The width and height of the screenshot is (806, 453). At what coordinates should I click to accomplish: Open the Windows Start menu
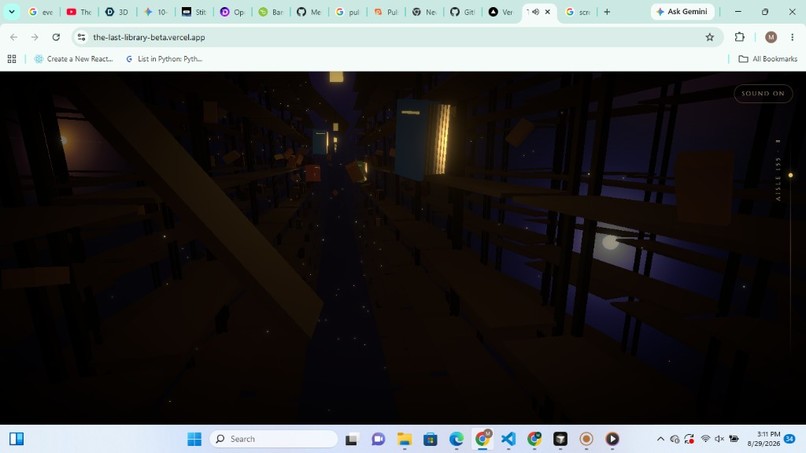(194, 439)
